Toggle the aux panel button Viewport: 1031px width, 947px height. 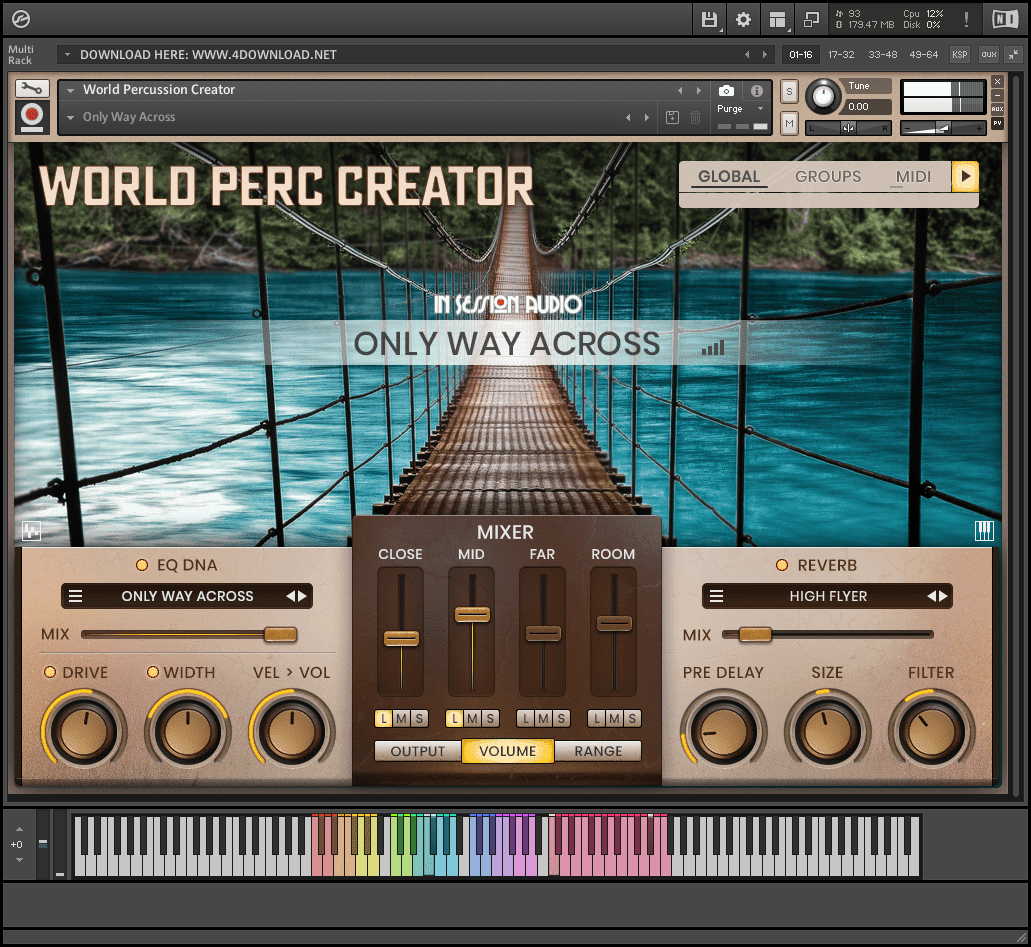[988, 55]
